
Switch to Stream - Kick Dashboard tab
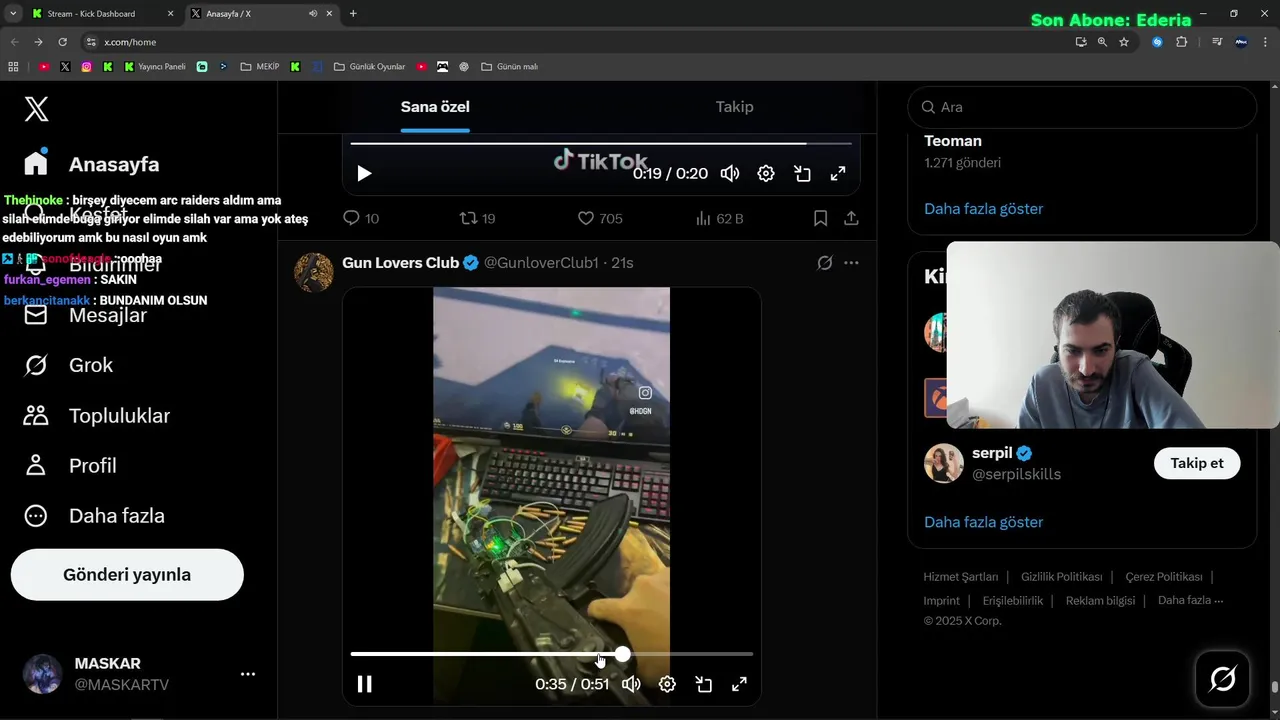click(100, 14)
